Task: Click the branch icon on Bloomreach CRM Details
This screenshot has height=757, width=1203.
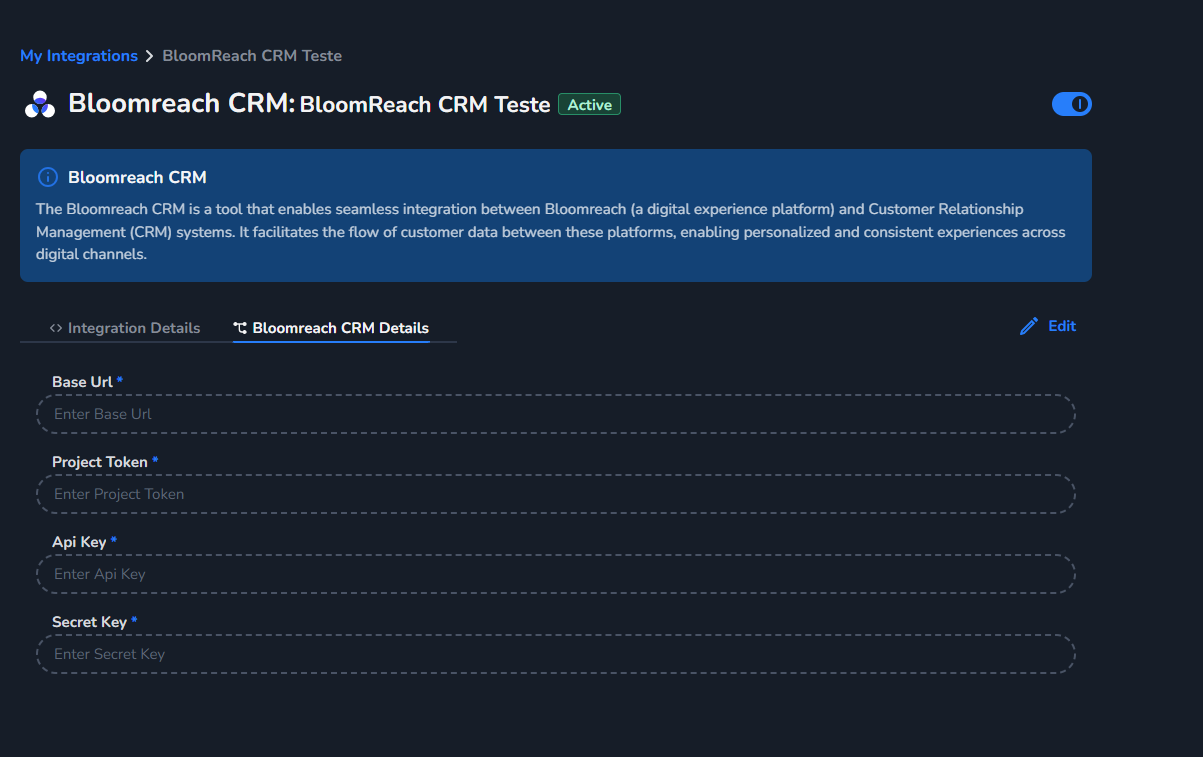Action: [240, 328]
